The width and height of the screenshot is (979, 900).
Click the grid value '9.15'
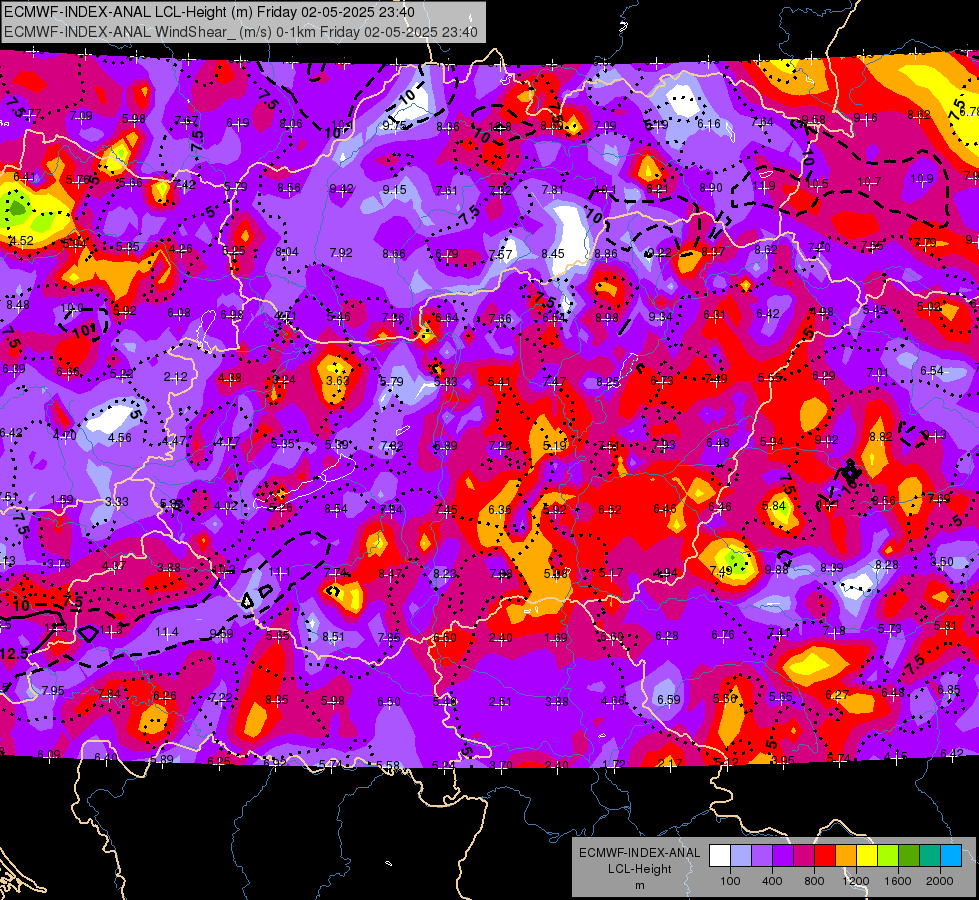tap(395, 189)
